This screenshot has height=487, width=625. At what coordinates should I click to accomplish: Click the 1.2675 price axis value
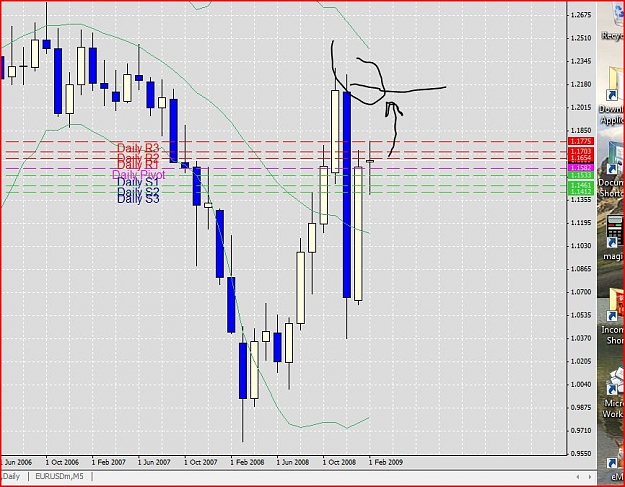(581, 15)
